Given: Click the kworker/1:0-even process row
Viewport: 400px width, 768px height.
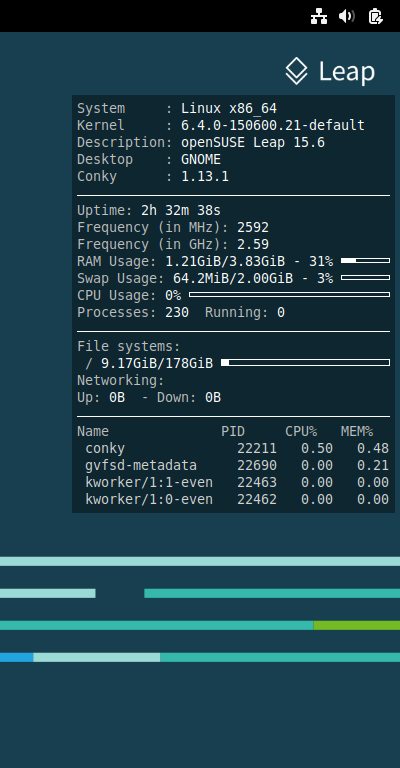Looking at the screenshot, I should [x=233, y=500].
